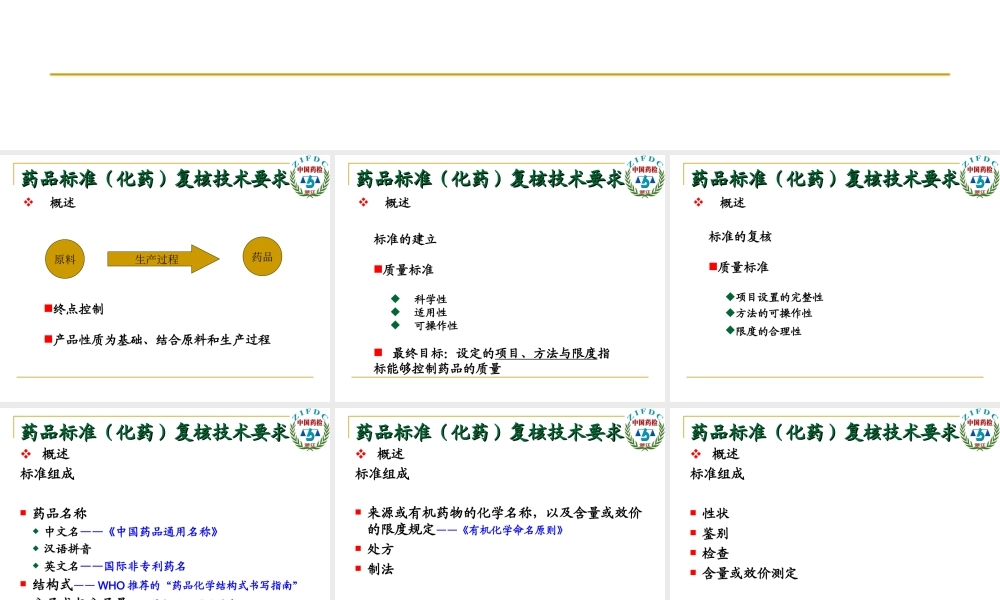Select the 药品 oval shape
Screen dimensions: 1000x600
(x=261, y=256)
